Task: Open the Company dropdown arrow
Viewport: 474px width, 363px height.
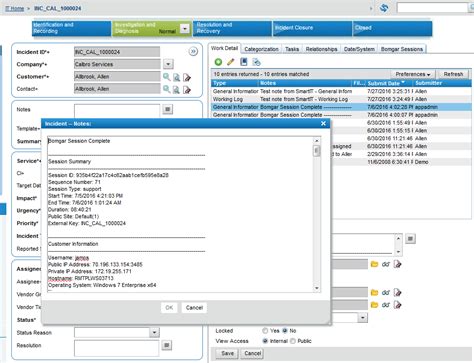Action: pos(168,64)
